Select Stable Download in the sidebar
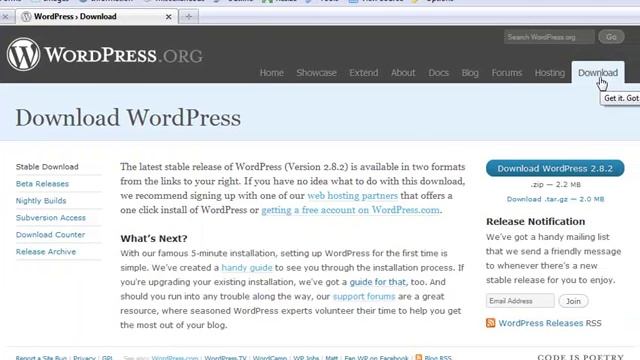 pyautogui.click(x=47, y=167)
